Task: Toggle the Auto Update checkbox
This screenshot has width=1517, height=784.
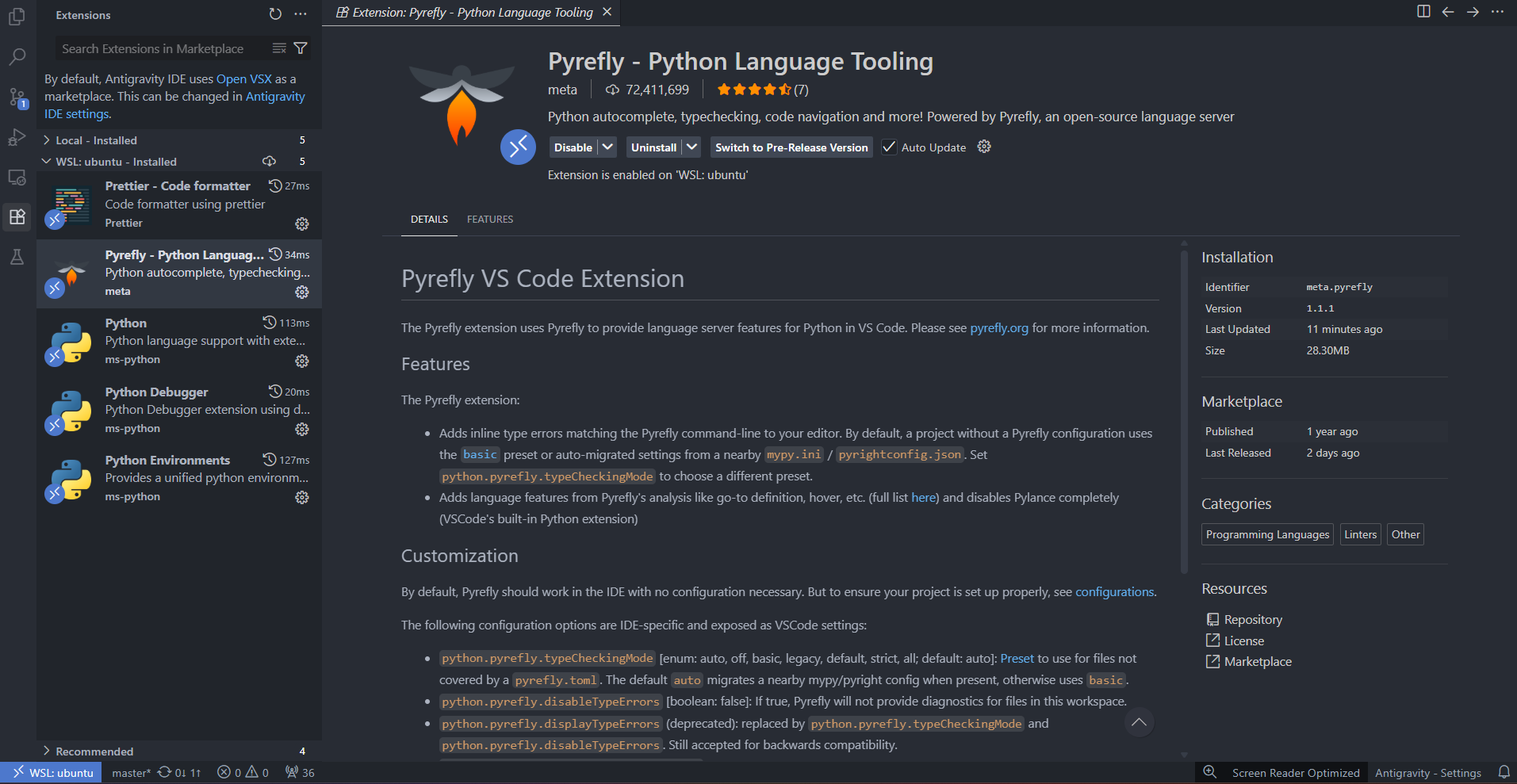Action: coord(889,147)
